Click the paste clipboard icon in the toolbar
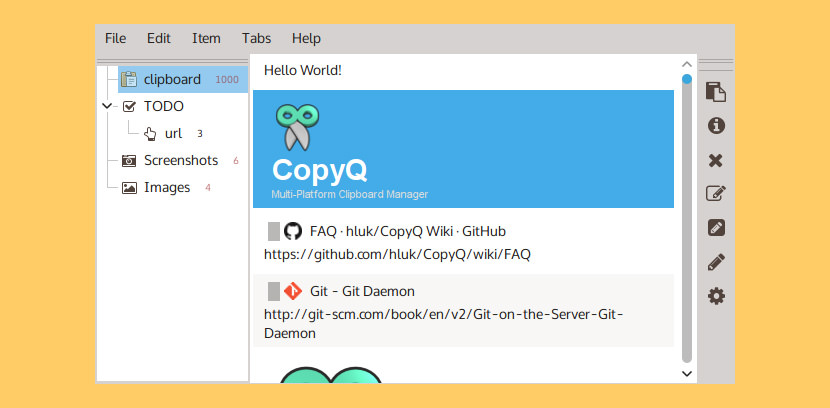The image size is (830, 408). pos(715,92)
